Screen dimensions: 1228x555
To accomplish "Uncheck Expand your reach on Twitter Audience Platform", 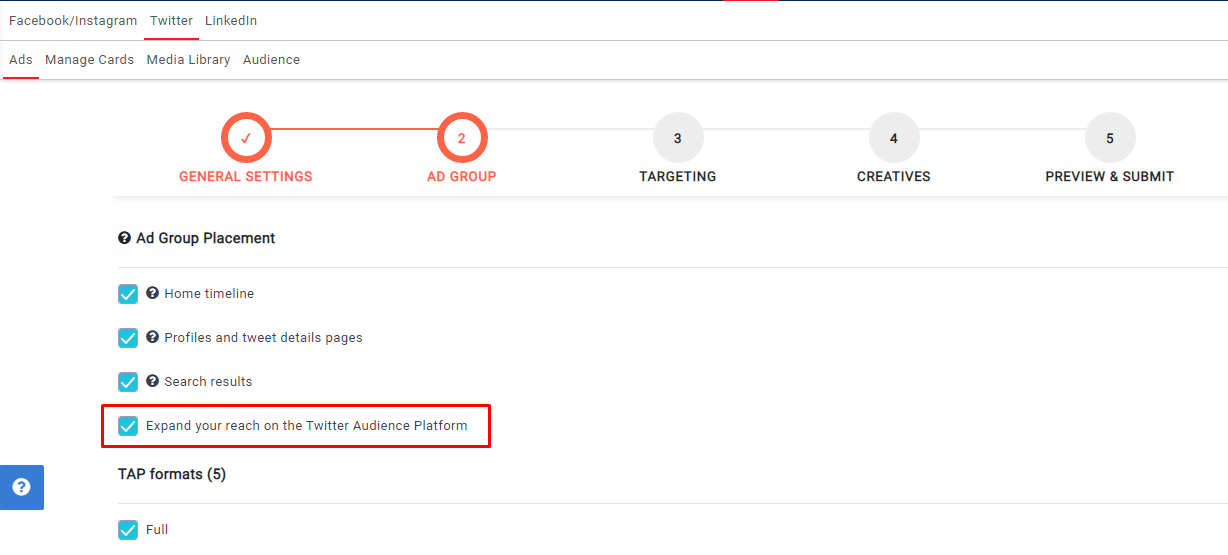I will (128, 426).
